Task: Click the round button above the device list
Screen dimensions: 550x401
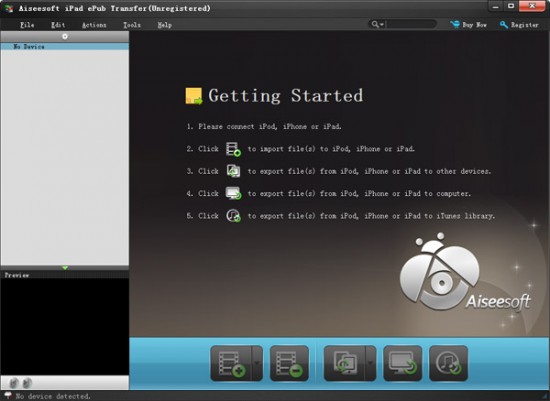Action: pos(65,36)
